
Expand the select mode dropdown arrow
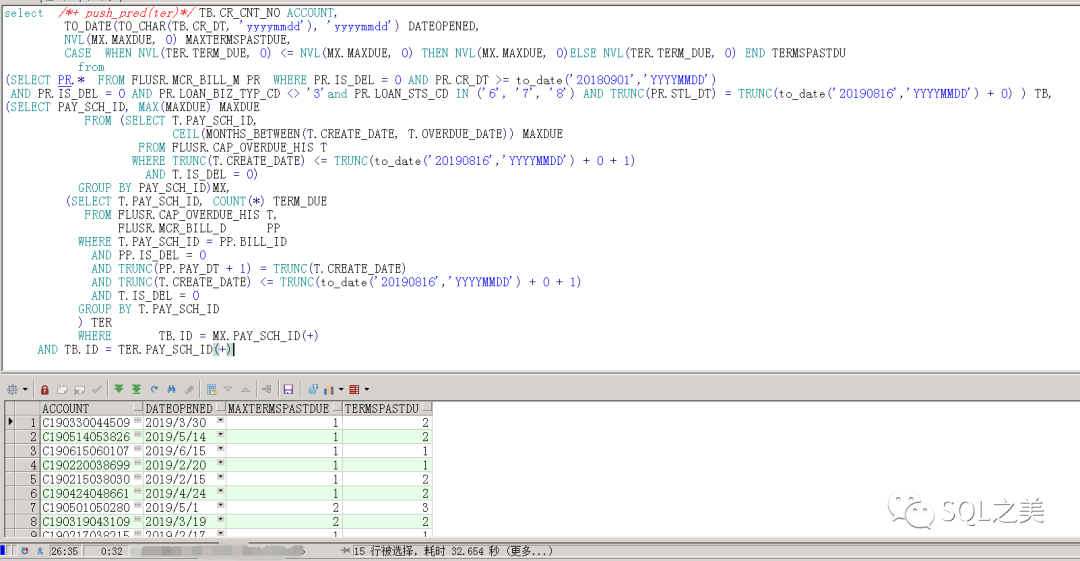pyautogui.click(x=25, y=389)
